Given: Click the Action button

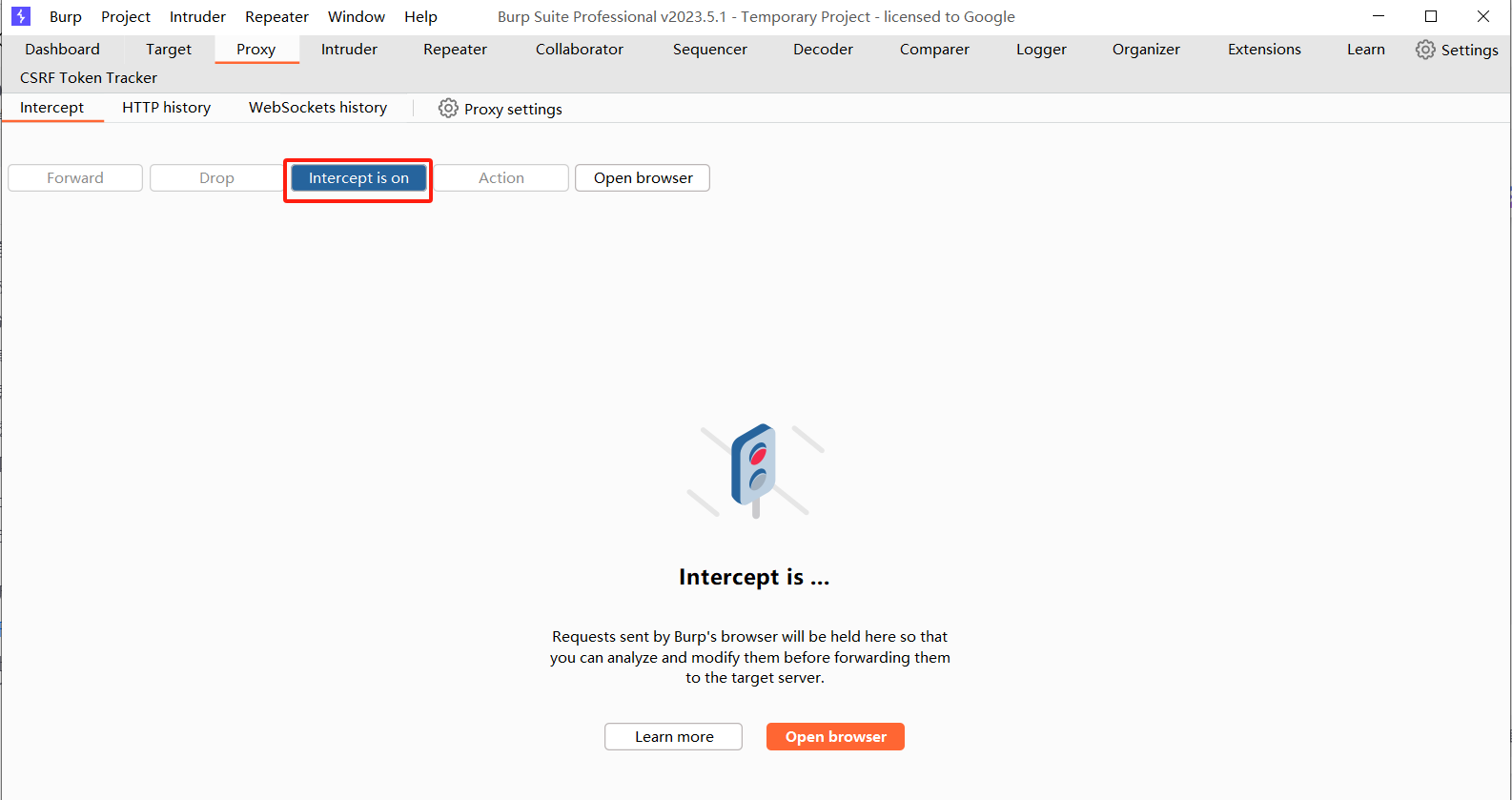Looking at the screenshot, I should pos(501,178).
